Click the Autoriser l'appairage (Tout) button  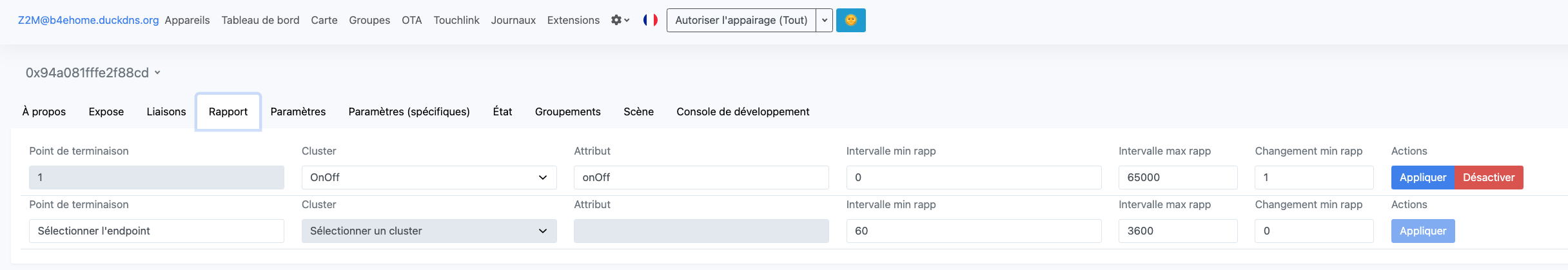pos(741,20)
